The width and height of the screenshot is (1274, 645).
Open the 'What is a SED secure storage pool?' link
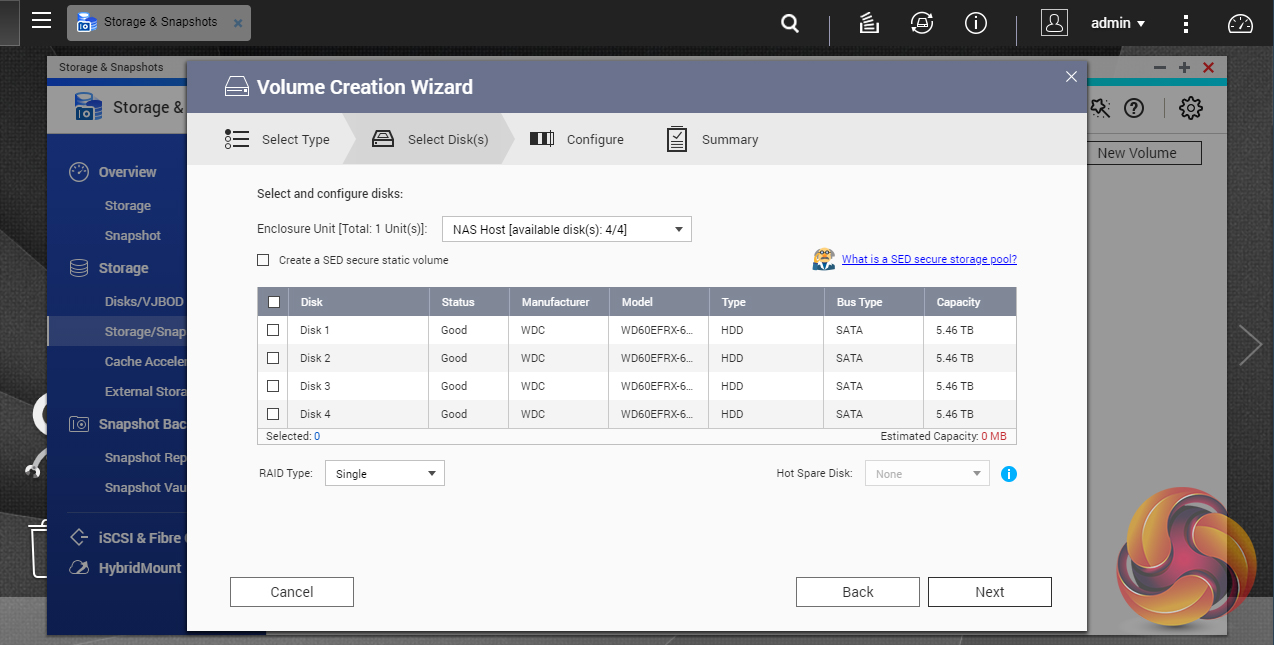pyautogui.click(x=929, y=260)
